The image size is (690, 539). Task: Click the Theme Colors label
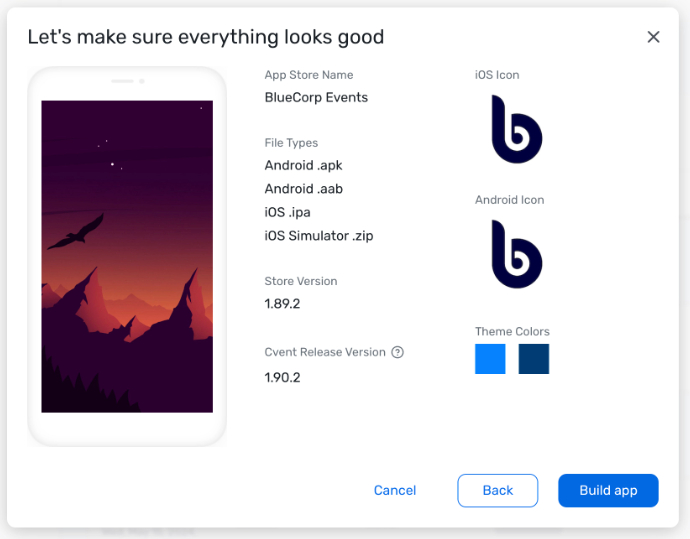point(512,331)
